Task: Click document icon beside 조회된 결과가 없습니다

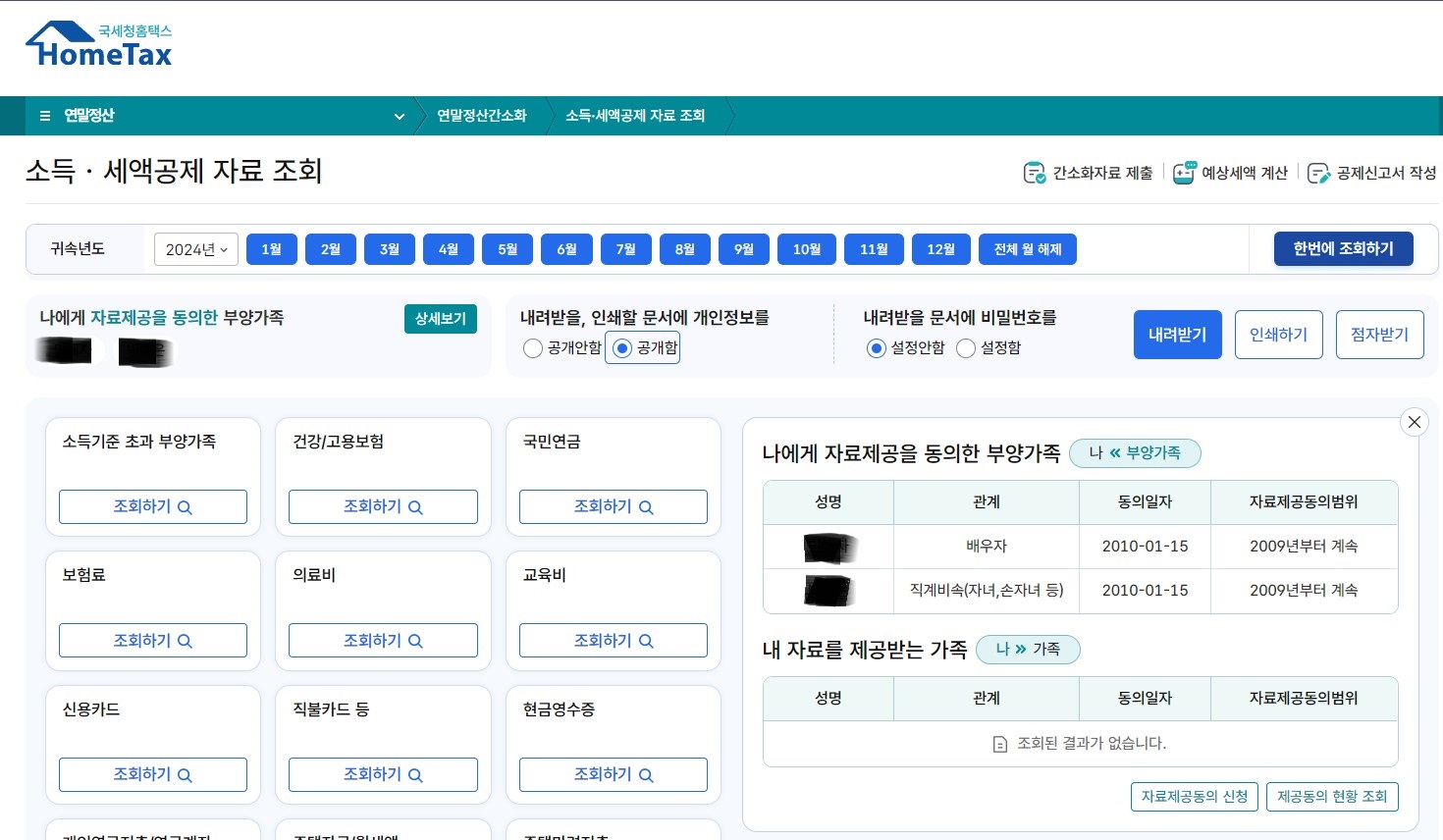Action: tap(1000, 744)
